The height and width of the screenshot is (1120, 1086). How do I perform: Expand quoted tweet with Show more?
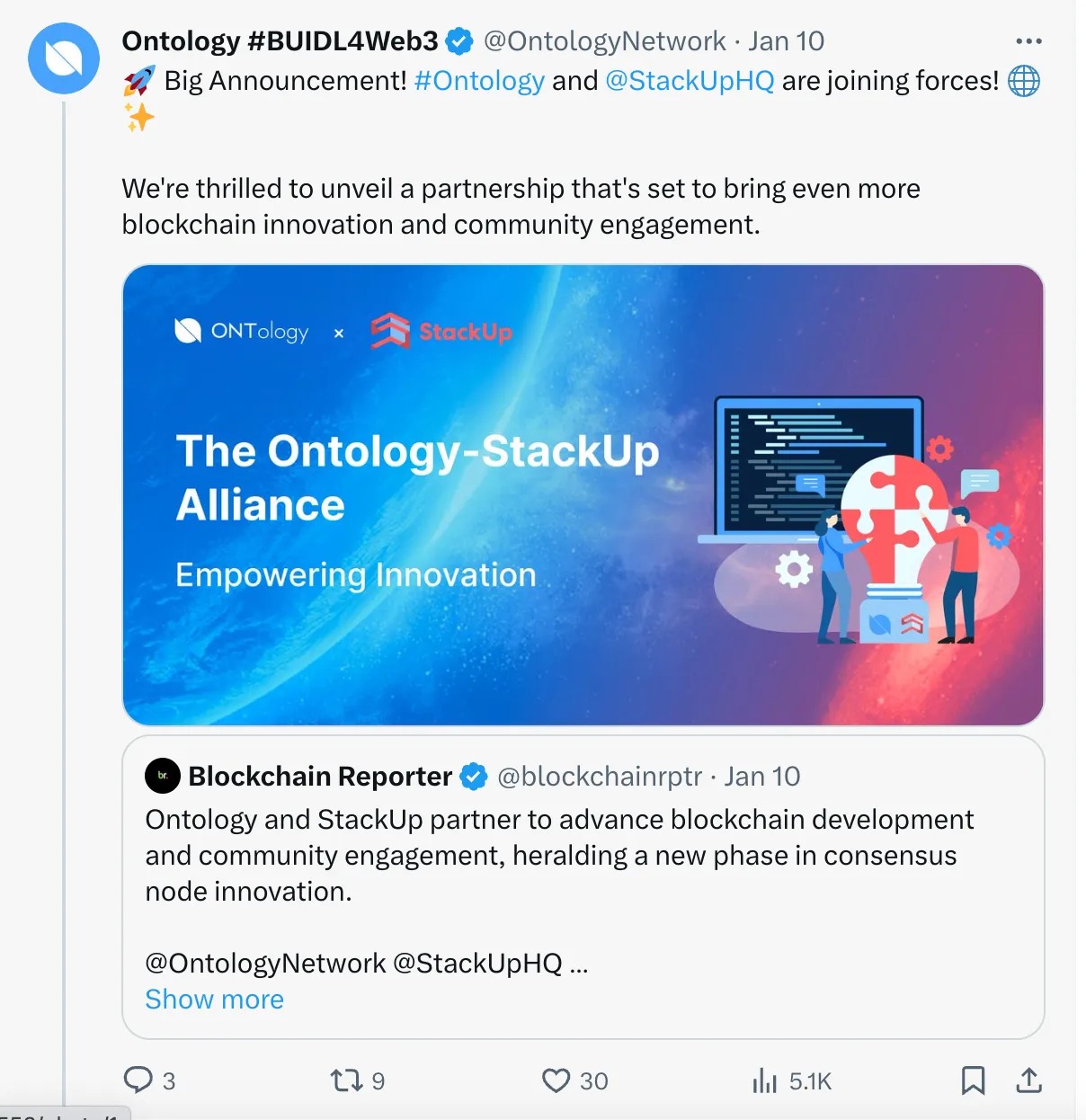214,1000
